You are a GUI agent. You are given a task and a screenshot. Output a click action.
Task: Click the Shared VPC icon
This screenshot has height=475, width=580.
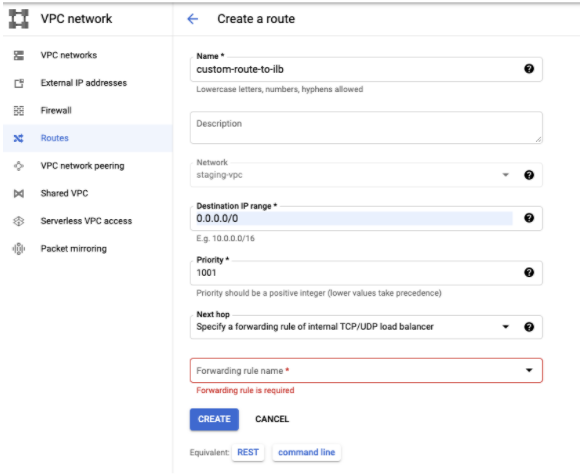pyautogui.click(x=18, y=193)
